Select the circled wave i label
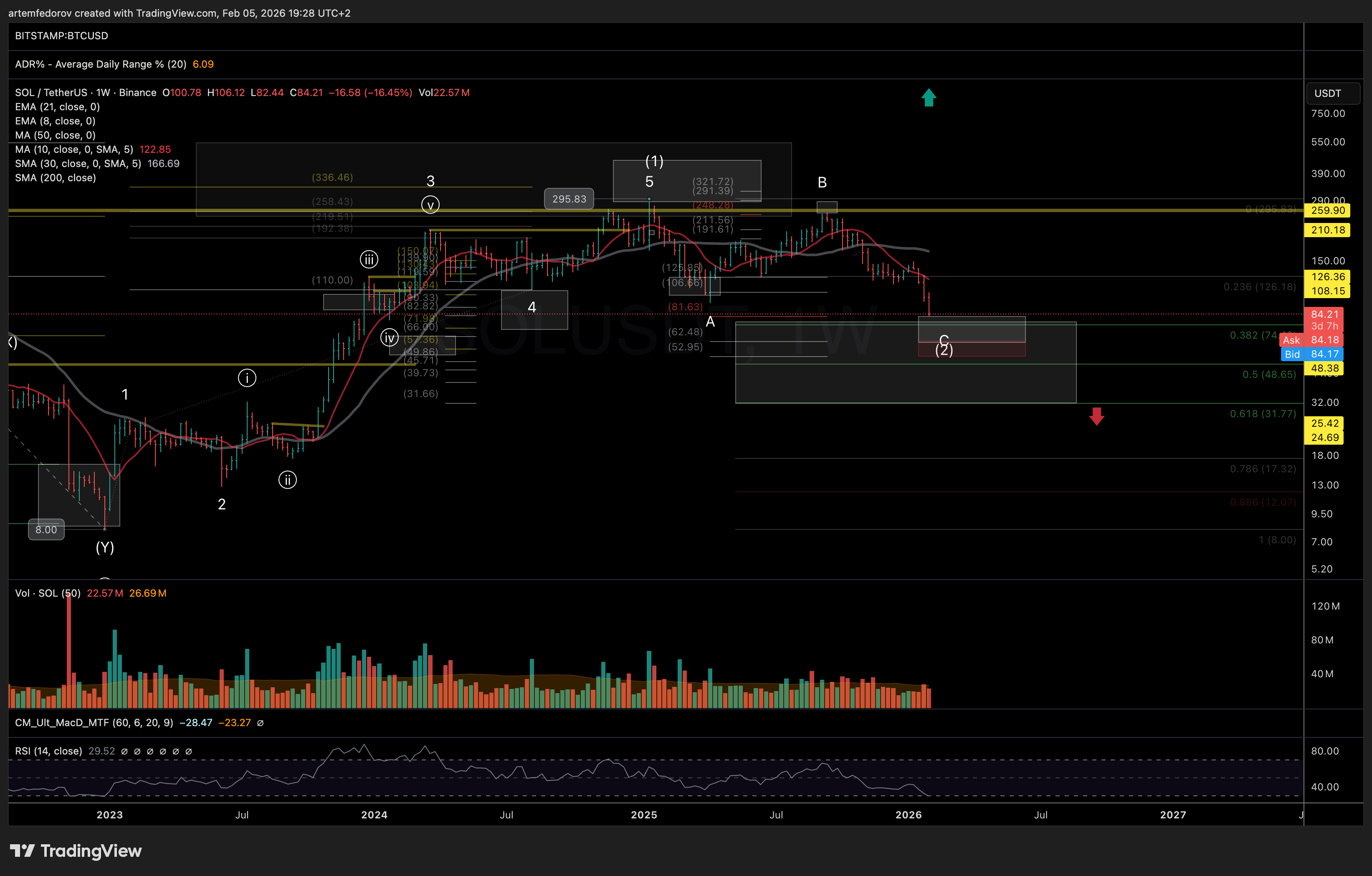This screenshot has height=876, width=1372. 247,378
